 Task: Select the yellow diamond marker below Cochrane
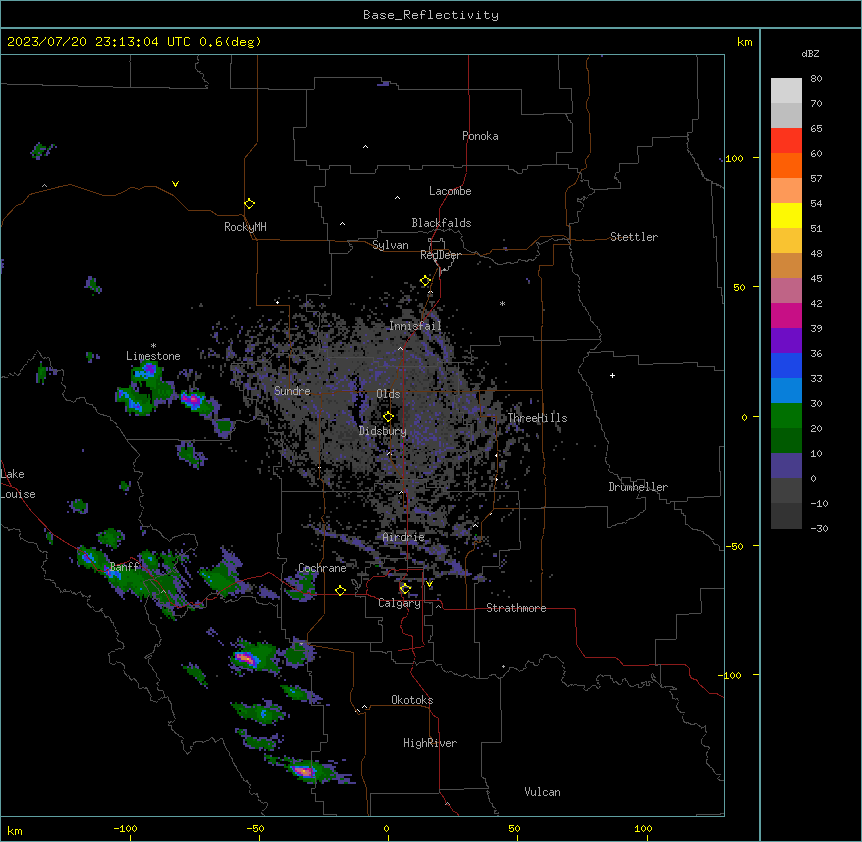pyautogui.click(x=340, y=590)
